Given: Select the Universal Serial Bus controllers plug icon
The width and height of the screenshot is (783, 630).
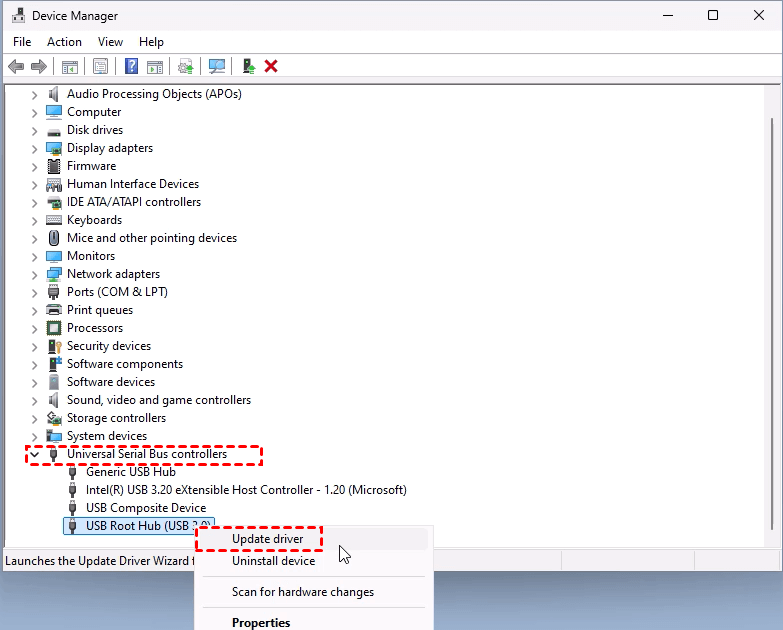Looking at the screenshot, I should tap(53, 454).
